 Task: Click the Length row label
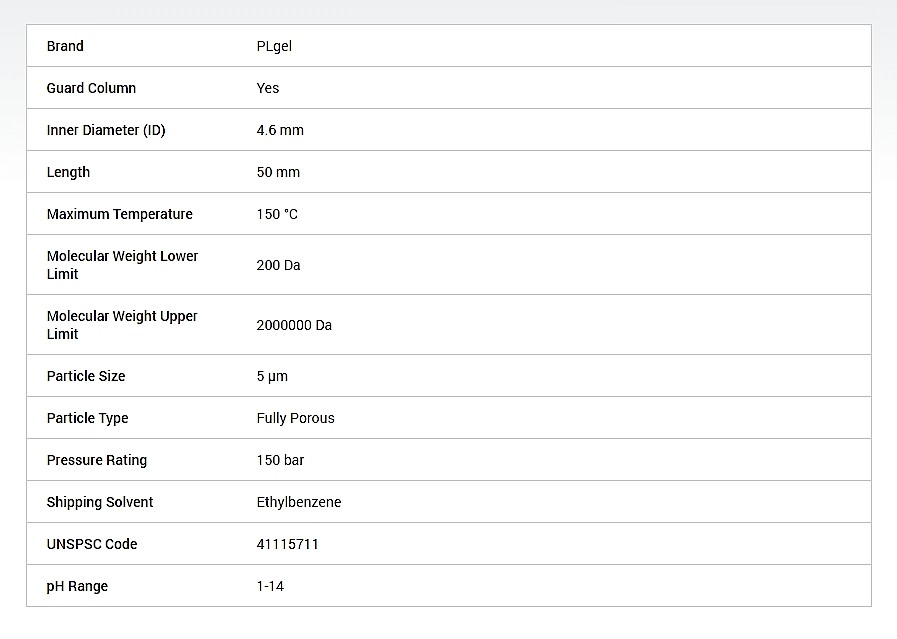click(68, 172)
